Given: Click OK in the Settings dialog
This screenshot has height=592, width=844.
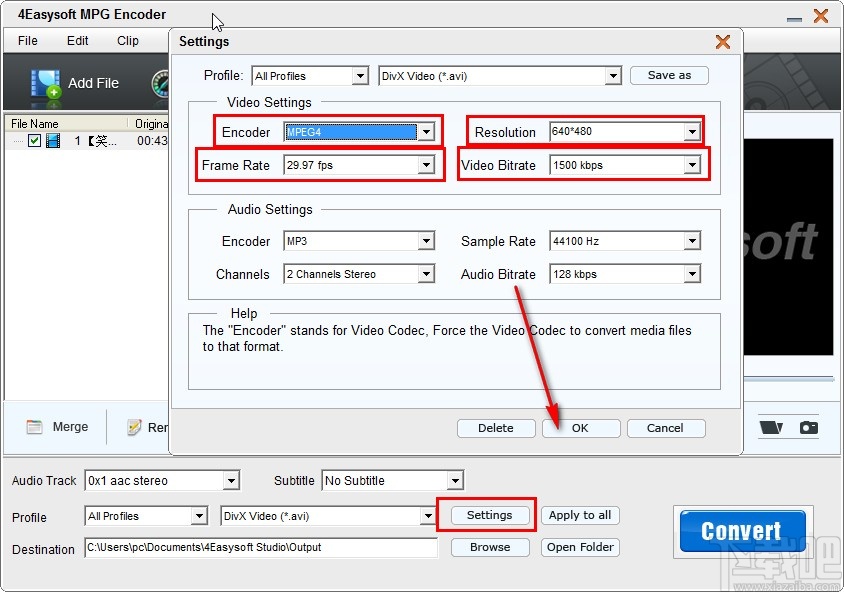Looking at the screenshot, I should pos(580,428).
